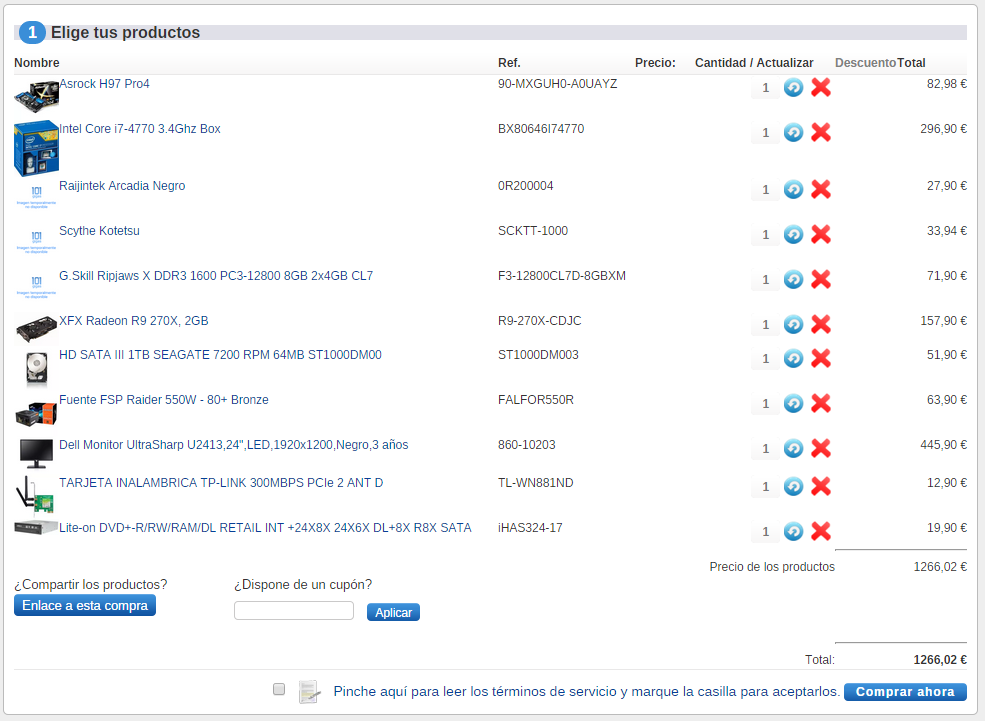Viewport: 985px width, 721px height.
Task: Remove Dell Monitor UltraSharp U2413
Action: point(820,448)
